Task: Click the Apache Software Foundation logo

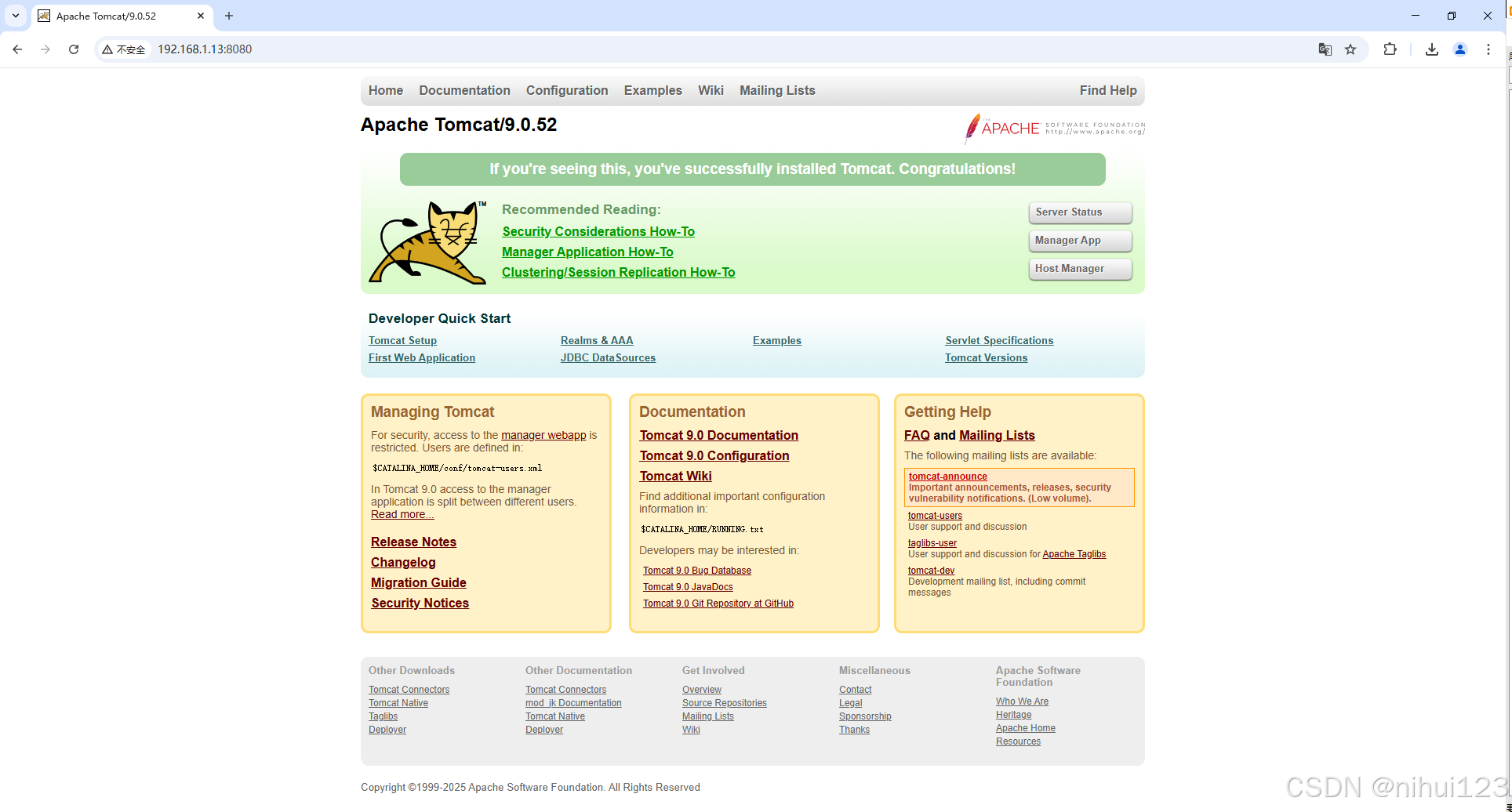Action: (x=1055, y=129)
